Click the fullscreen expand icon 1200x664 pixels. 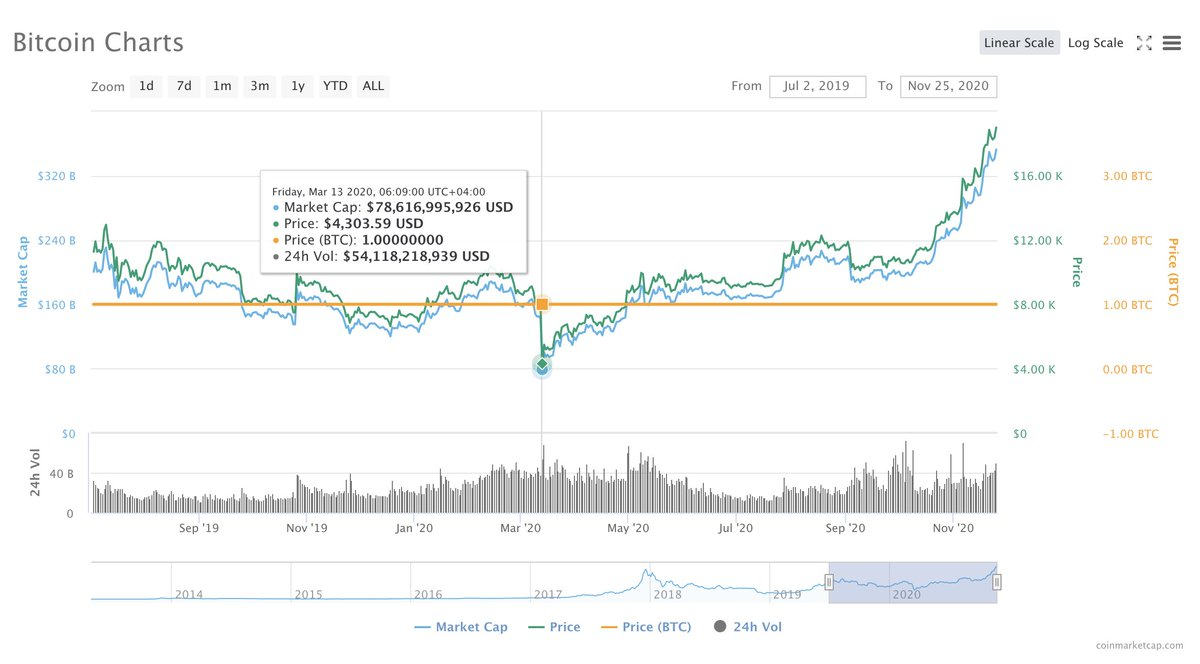[1145, 43]
